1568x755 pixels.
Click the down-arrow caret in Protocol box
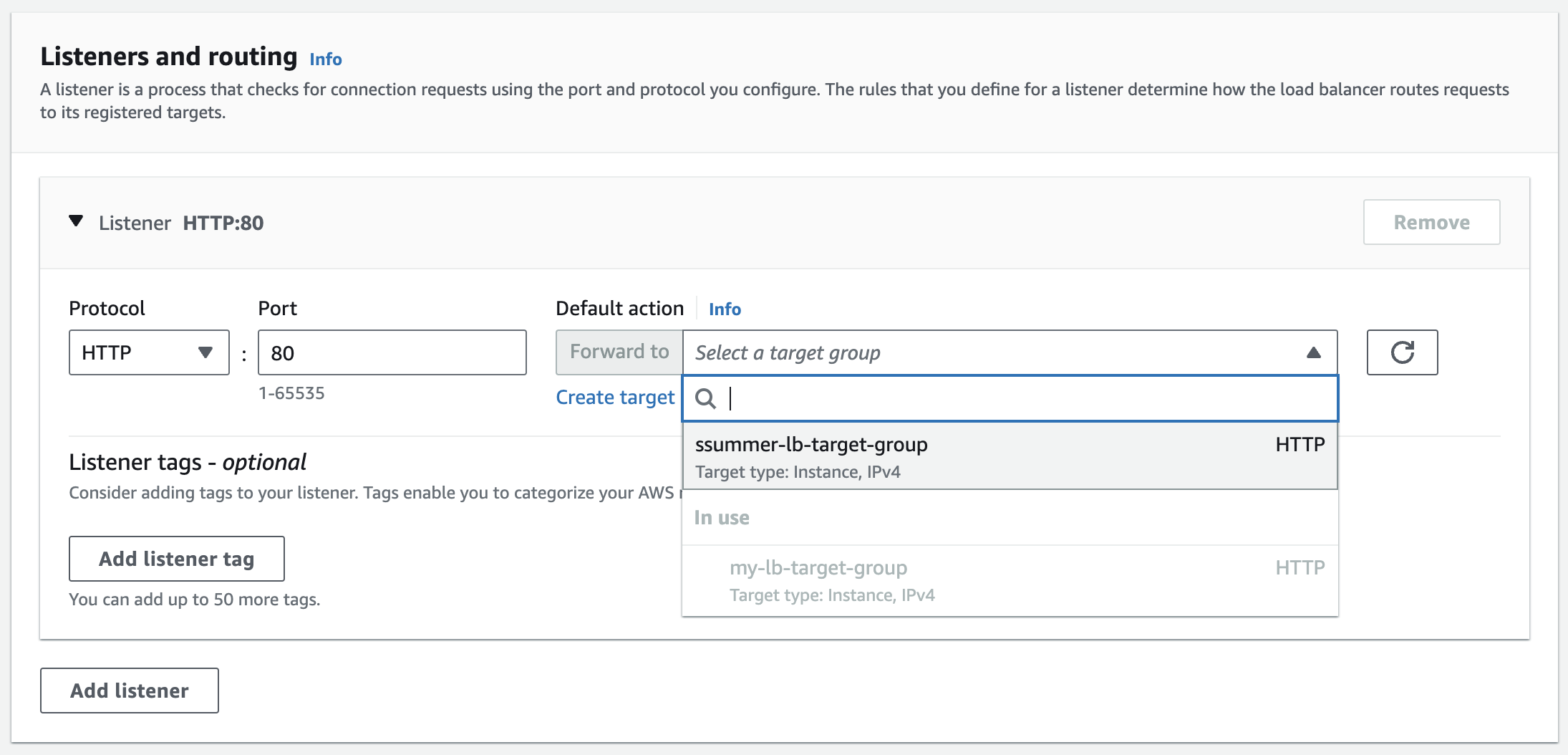205,352
